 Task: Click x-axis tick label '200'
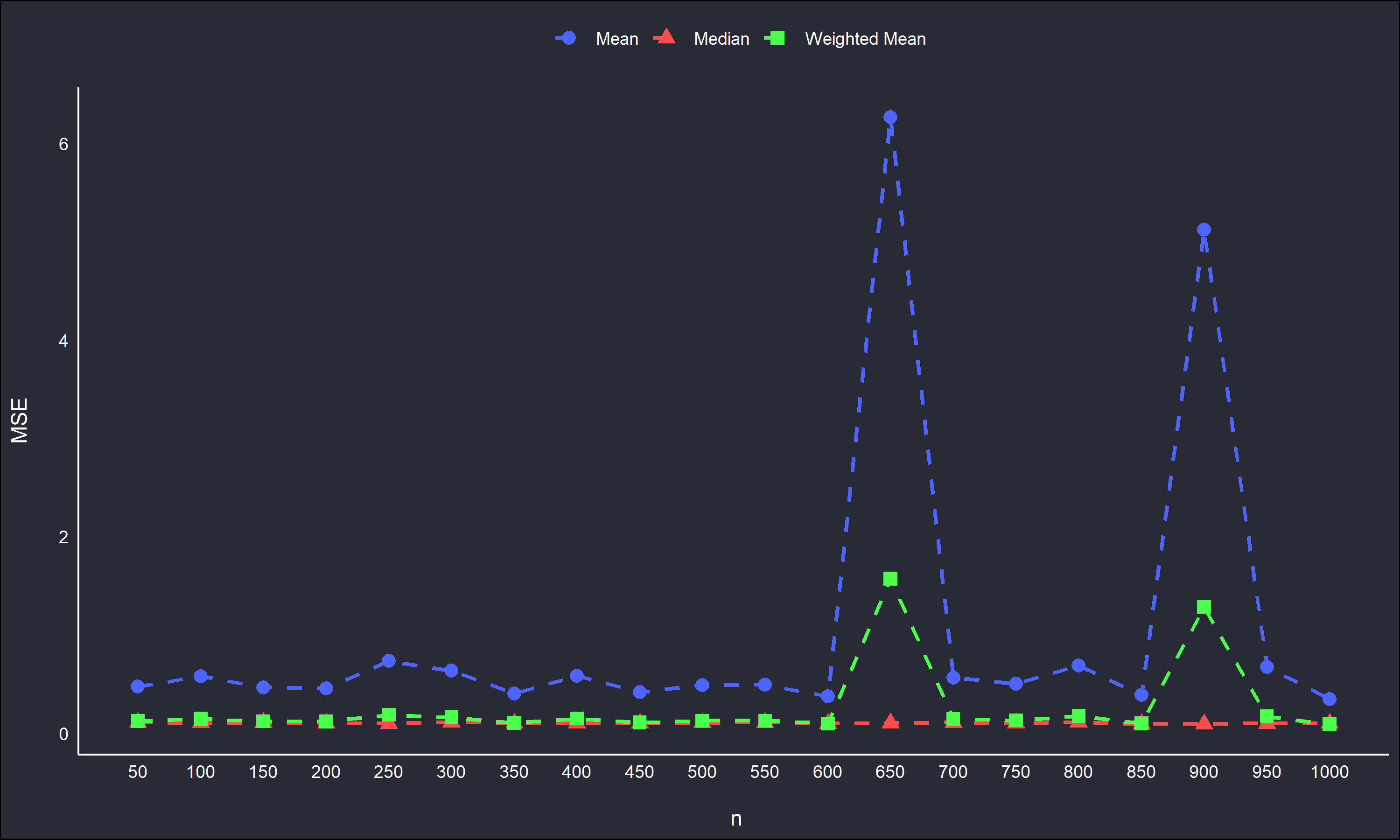pyautogui.click(x=326, y=772)
